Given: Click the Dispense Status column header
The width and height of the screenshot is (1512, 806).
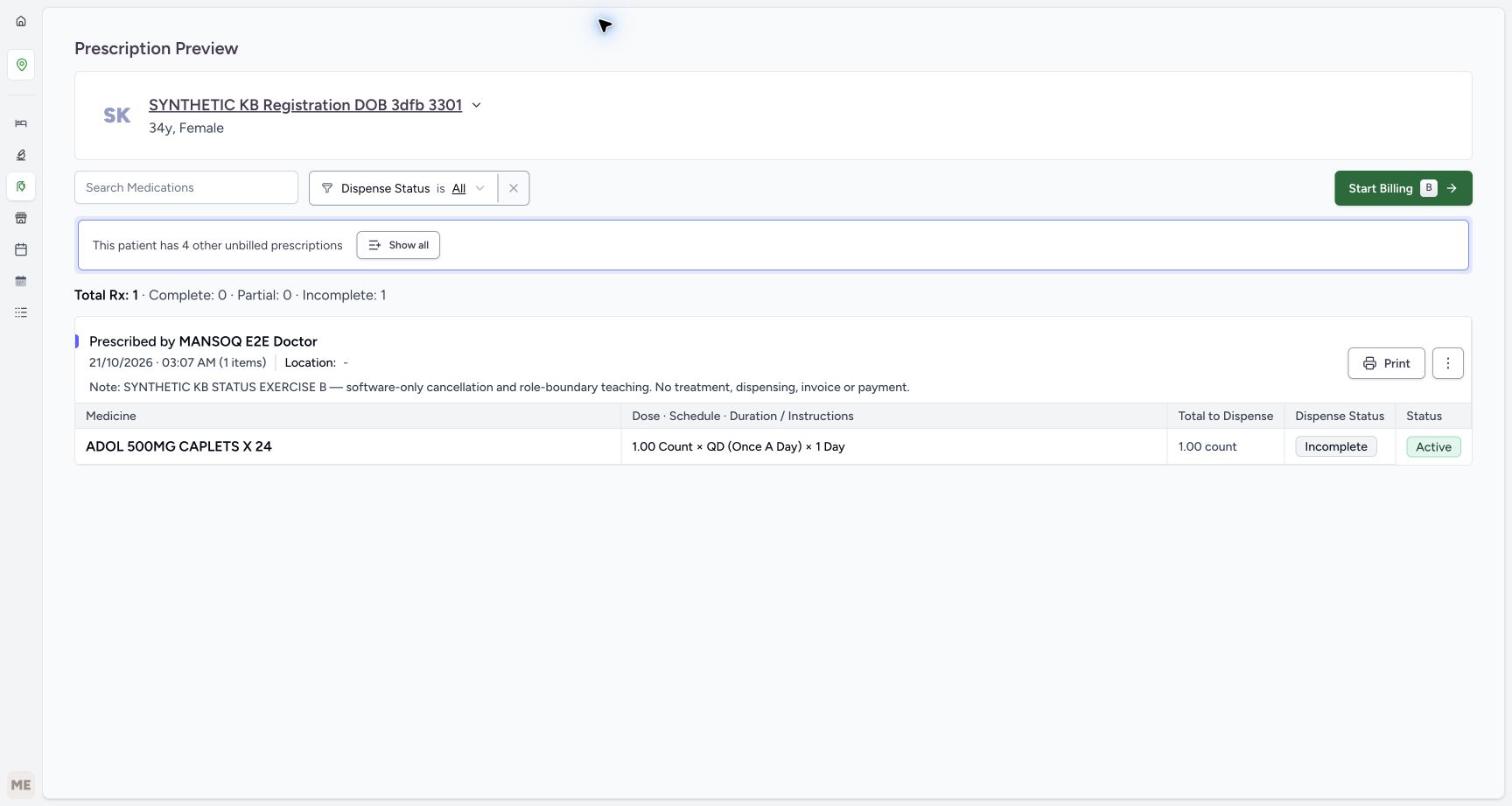Looking at the screenshot, I should pyautogui.click(x=1340, y=416).
